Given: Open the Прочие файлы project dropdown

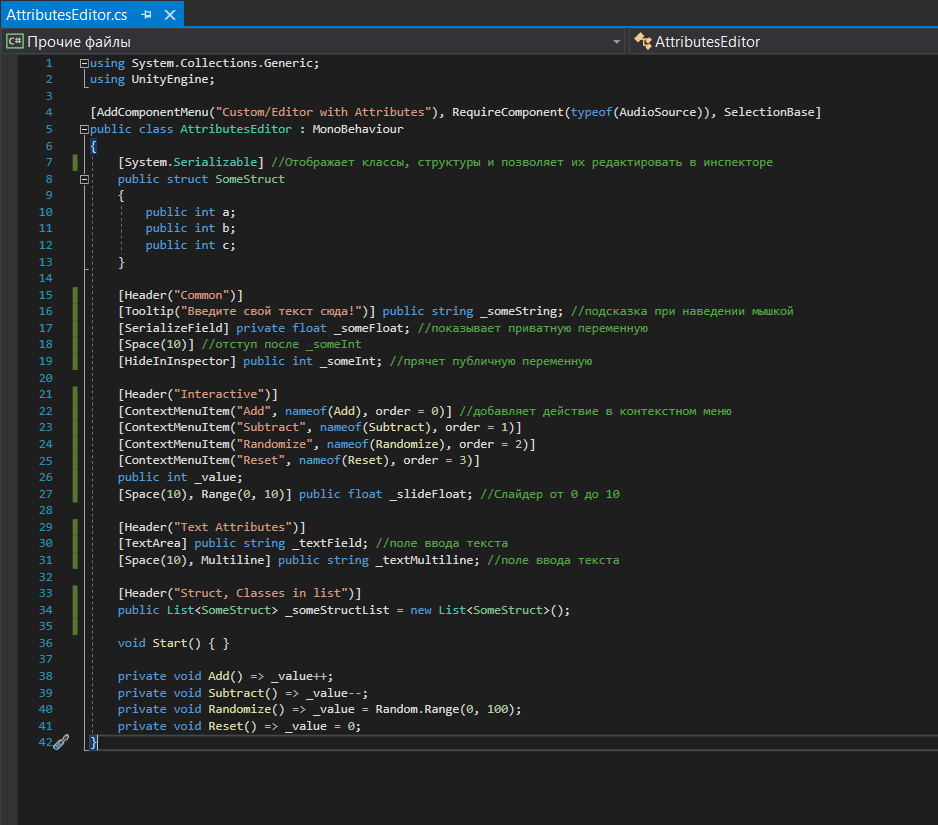Looking at the screenshot, I should point(616,42).
